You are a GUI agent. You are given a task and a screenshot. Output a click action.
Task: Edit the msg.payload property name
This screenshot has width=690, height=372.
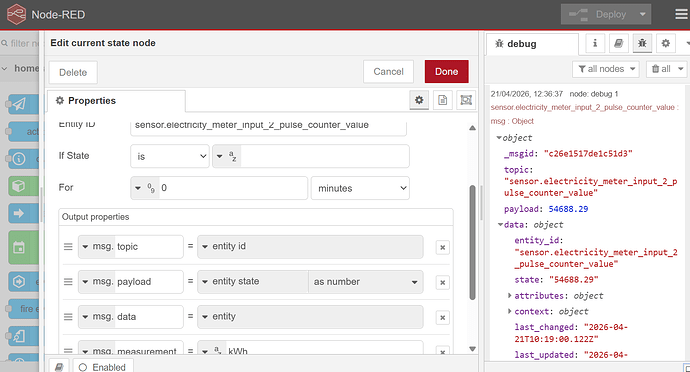click(x=149, y=282)
